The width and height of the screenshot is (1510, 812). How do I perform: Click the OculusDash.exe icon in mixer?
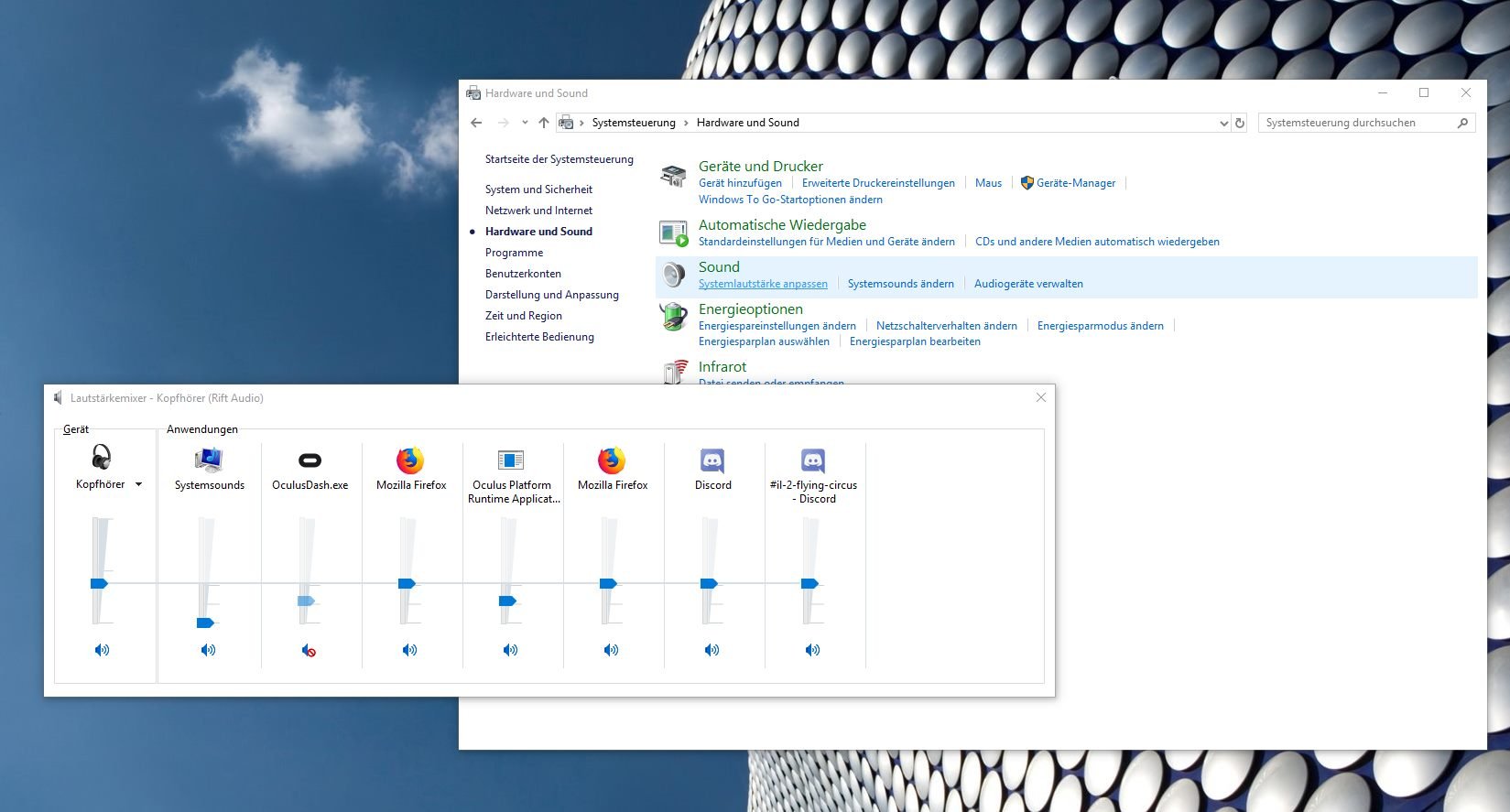point(310,460)
